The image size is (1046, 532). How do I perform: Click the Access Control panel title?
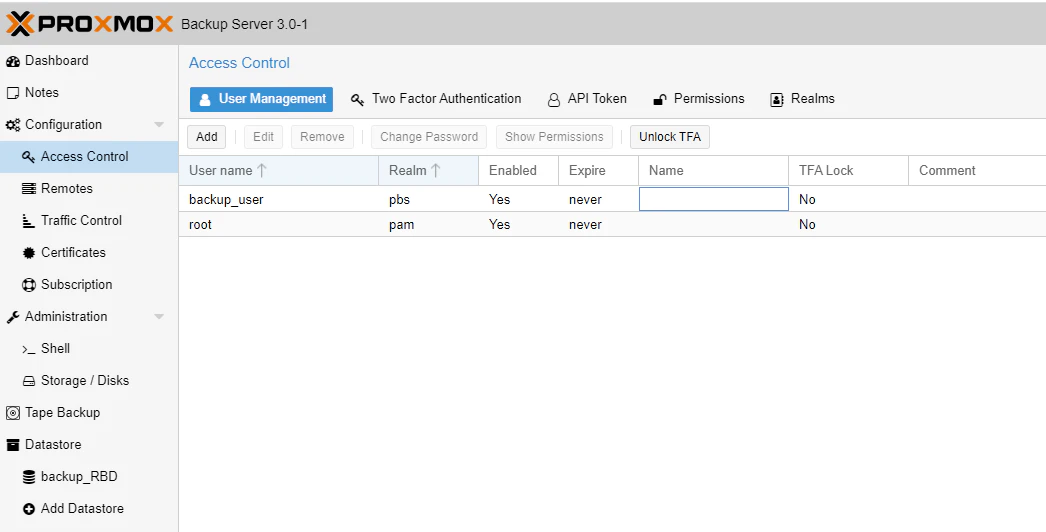(x=239, y=63)
